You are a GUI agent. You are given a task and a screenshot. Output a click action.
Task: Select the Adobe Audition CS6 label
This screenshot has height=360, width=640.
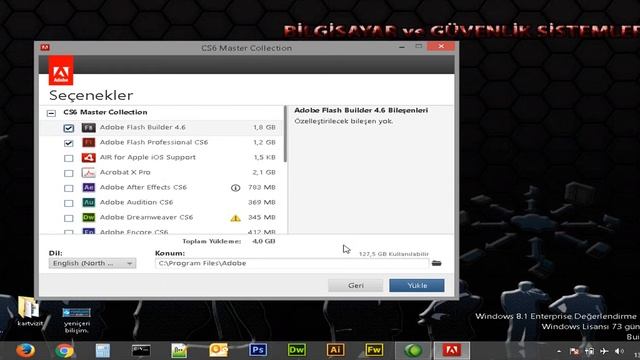pyautogui.click(x=136, y=202)
